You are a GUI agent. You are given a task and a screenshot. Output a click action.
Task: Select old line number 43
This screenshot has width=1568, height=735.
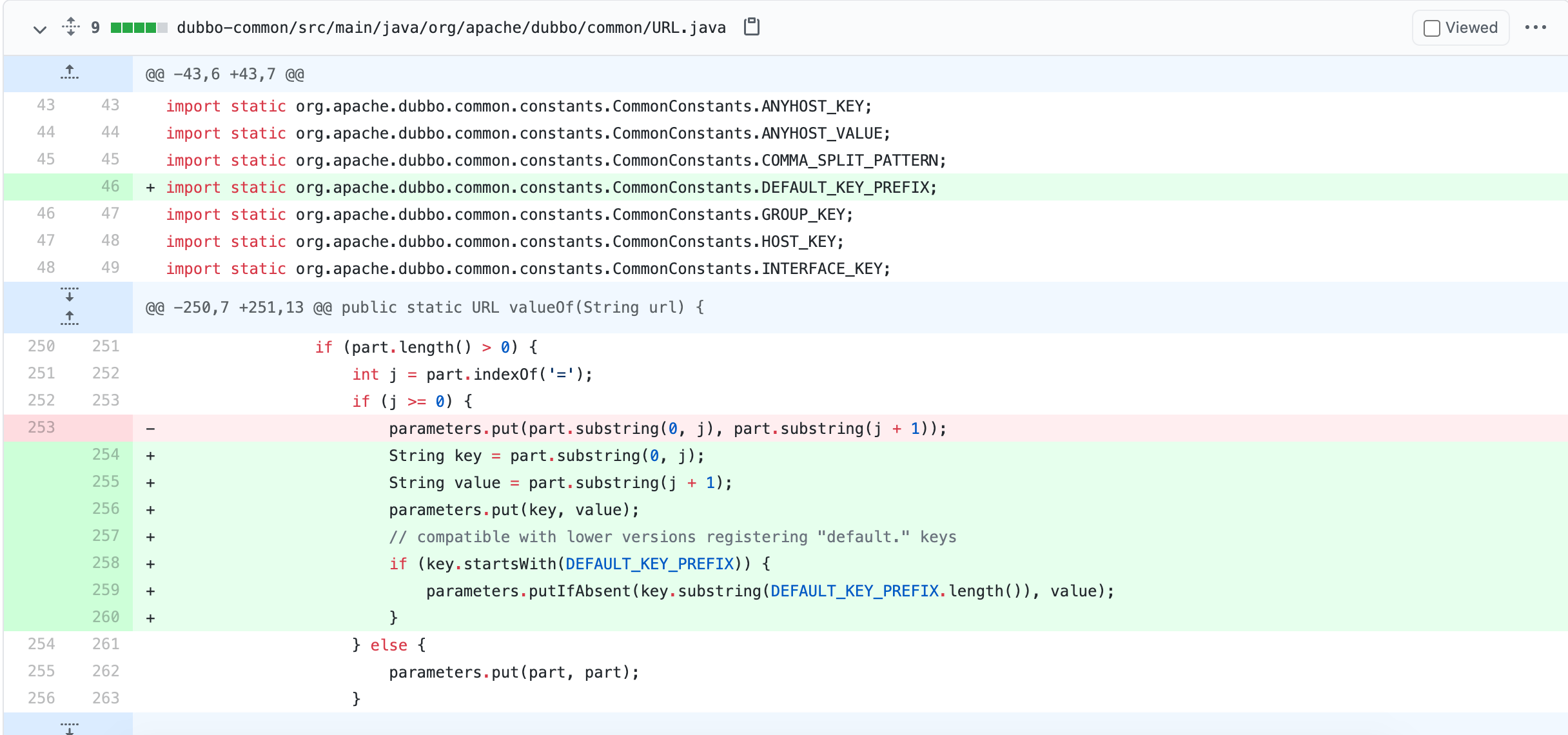click(46, 105)
